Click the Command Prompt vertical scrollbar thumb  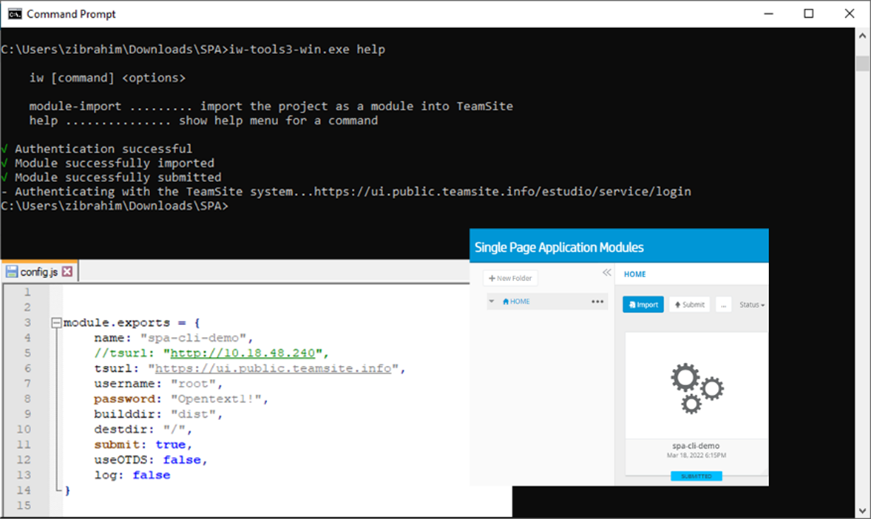point(862,63)
